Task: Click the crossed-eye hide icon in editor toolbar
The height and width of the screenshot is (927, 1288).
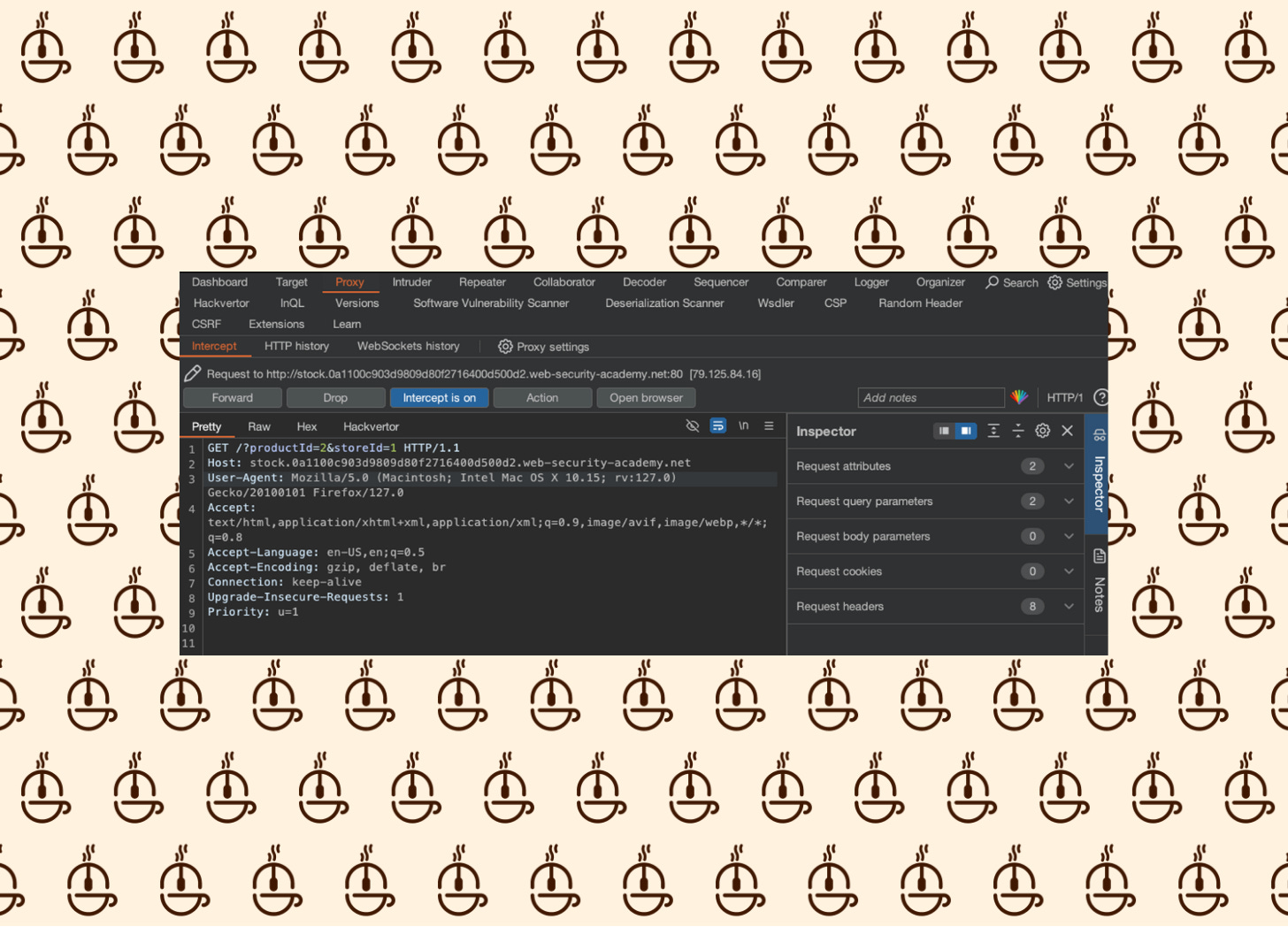Action: click(x=693, y=425)
